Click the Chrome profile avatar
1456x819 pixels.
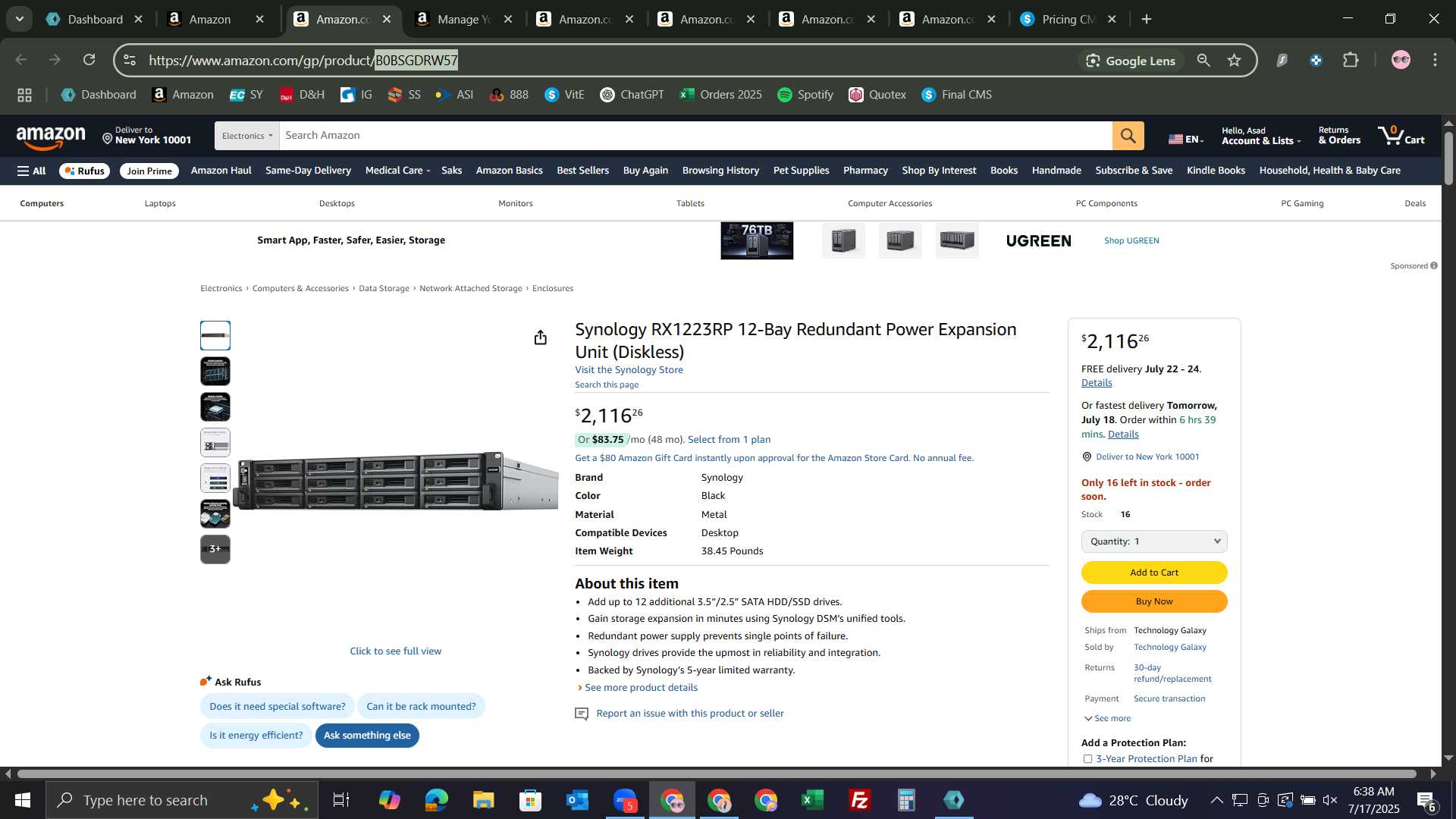coord(1401,60)
